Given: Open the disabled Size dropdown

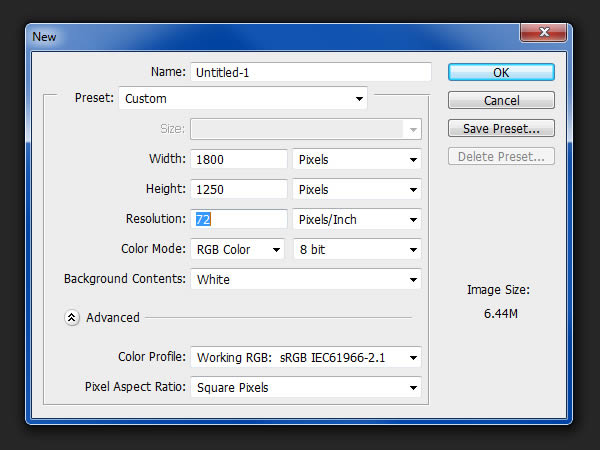Looking at the screenshot, I should click(306, 129).
